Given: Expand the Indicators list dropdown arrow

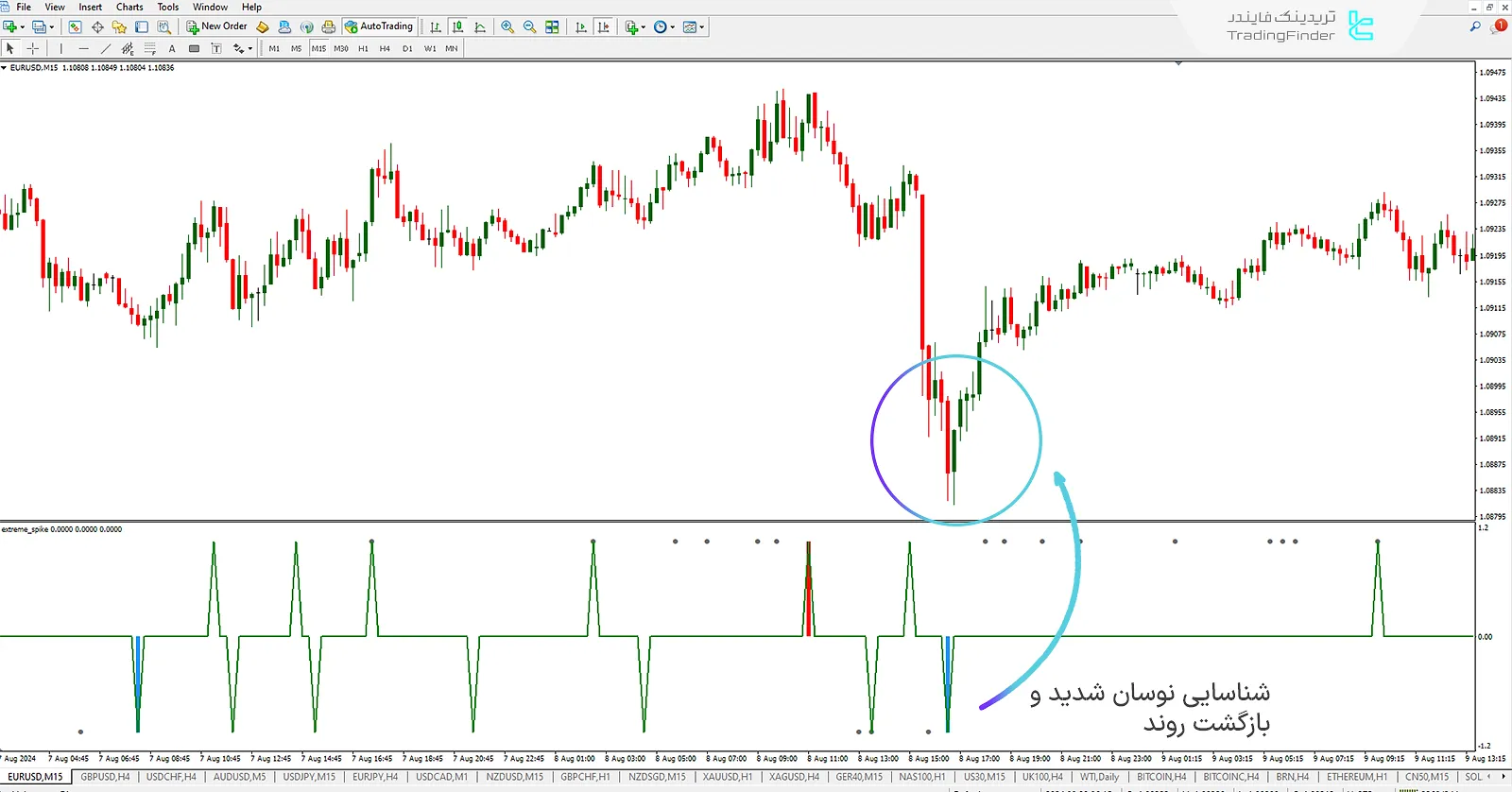Looking at the screenshot, I should tap(644, 27).
